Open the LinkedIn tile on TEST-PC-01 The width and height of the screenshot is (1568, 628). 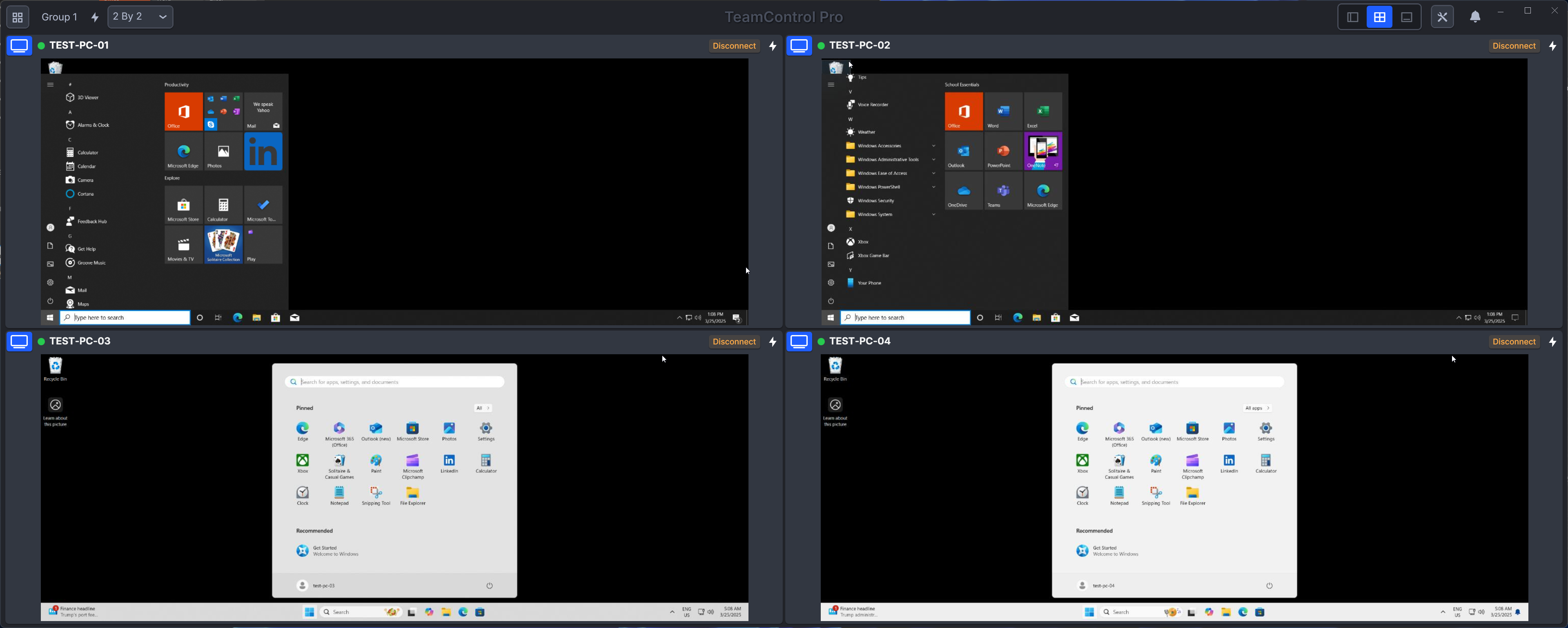263,152
